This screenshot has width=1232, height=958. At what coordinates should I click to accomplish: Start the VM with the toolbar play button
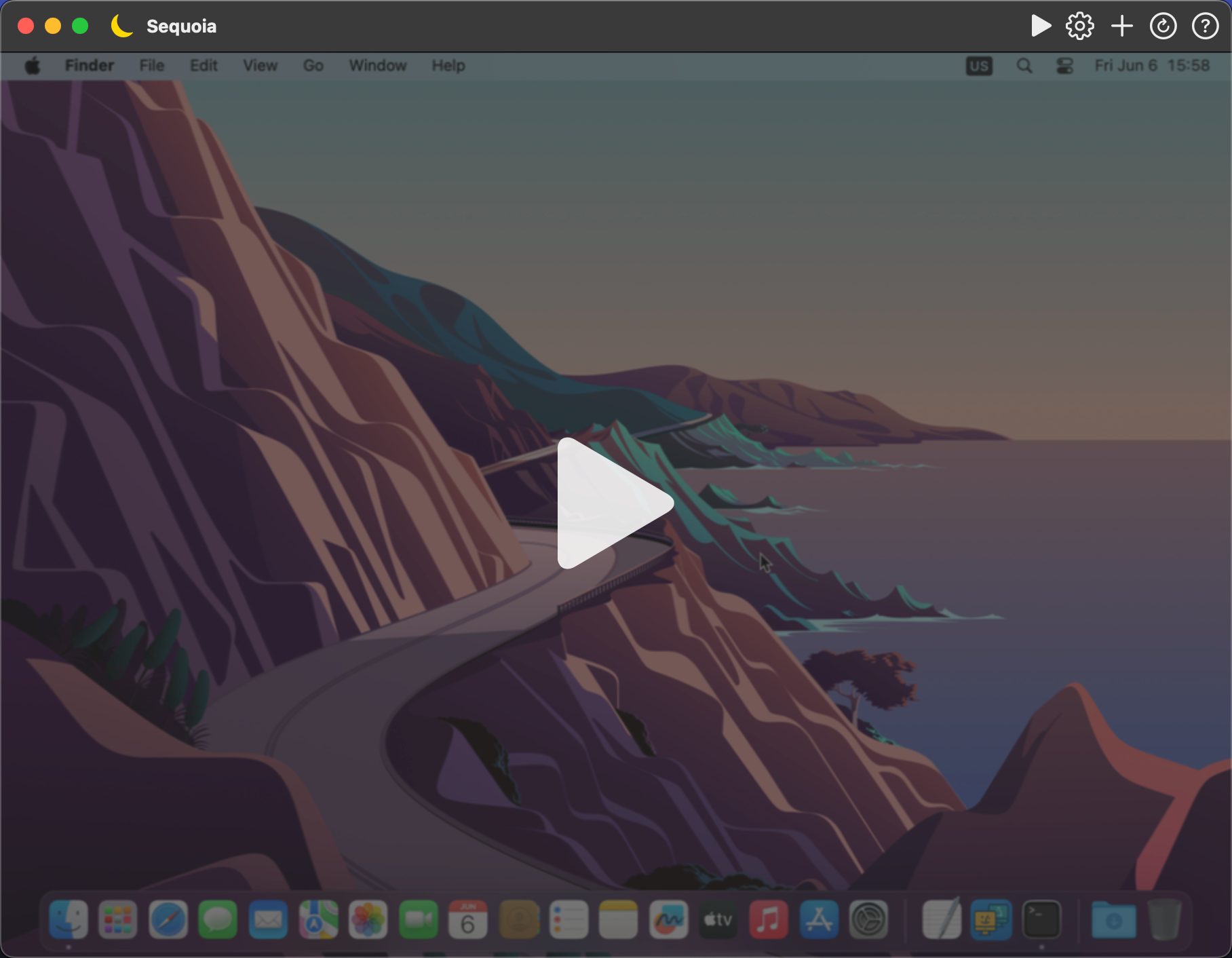tap(1040, 26)
